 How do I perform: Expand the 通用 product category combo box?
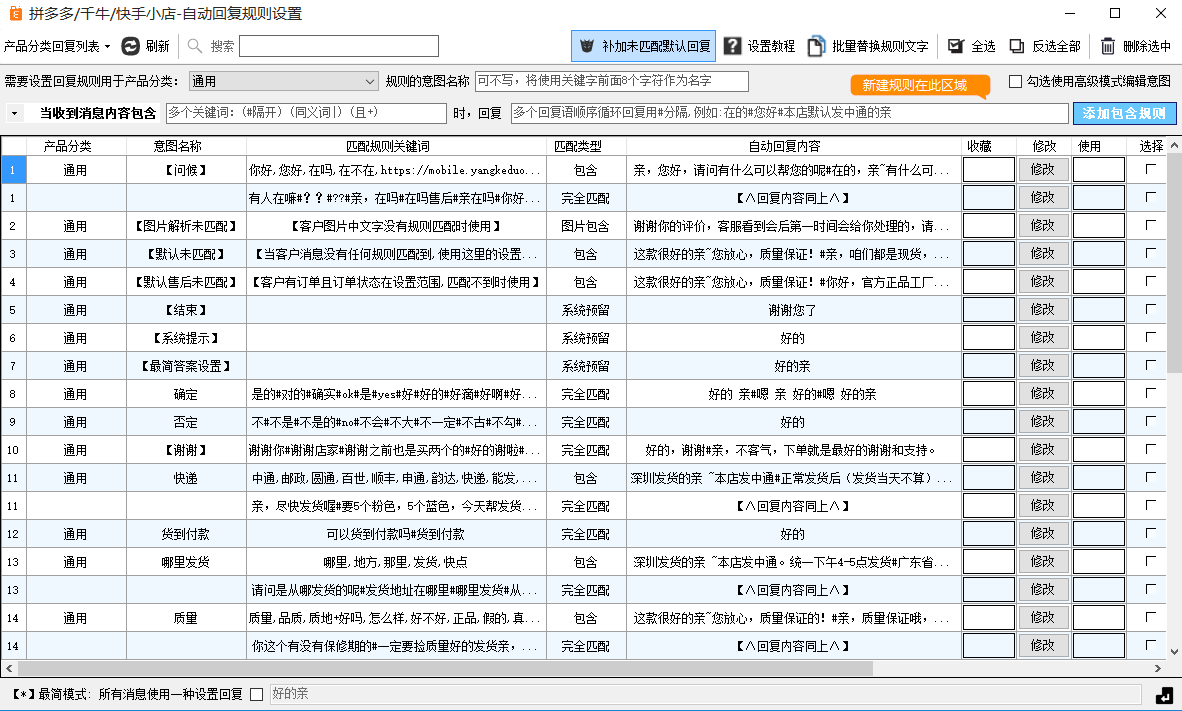click(x=282, y=81)
